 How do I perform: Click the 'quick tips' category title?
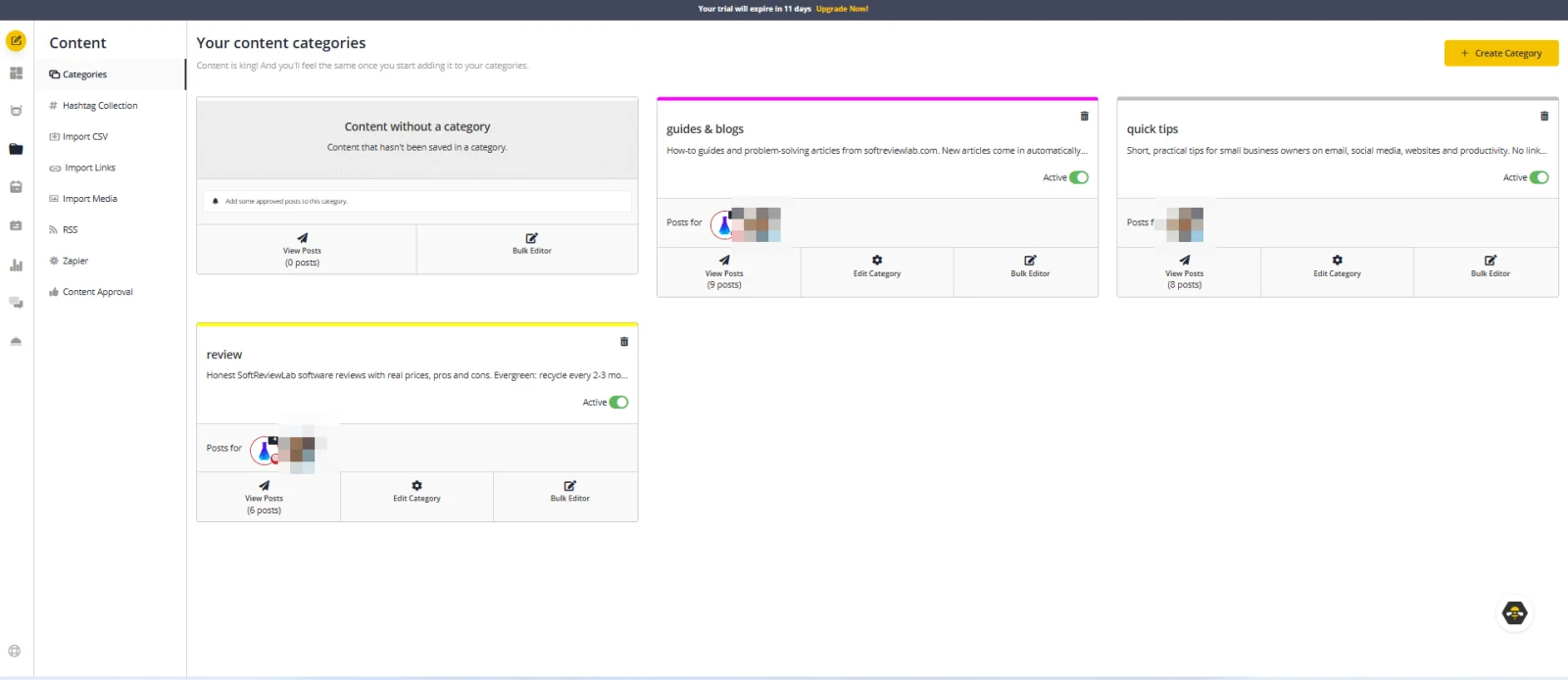coord(1152,129)
